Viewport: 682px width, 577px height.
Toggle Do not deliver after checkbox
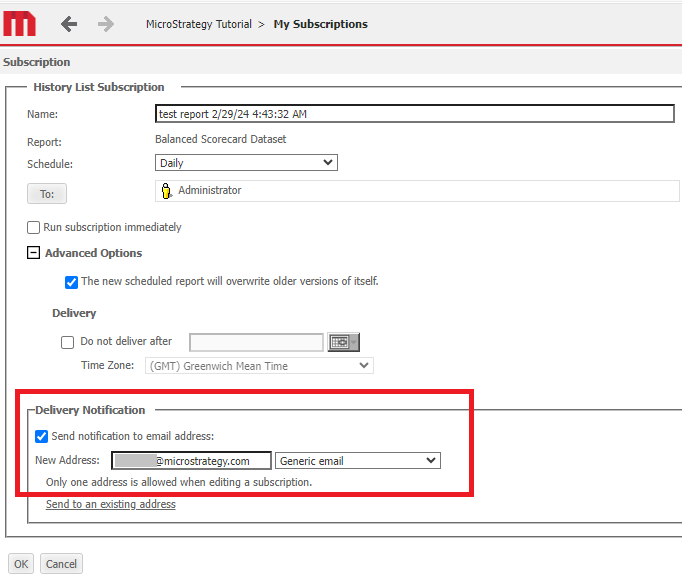click(67, 342)
